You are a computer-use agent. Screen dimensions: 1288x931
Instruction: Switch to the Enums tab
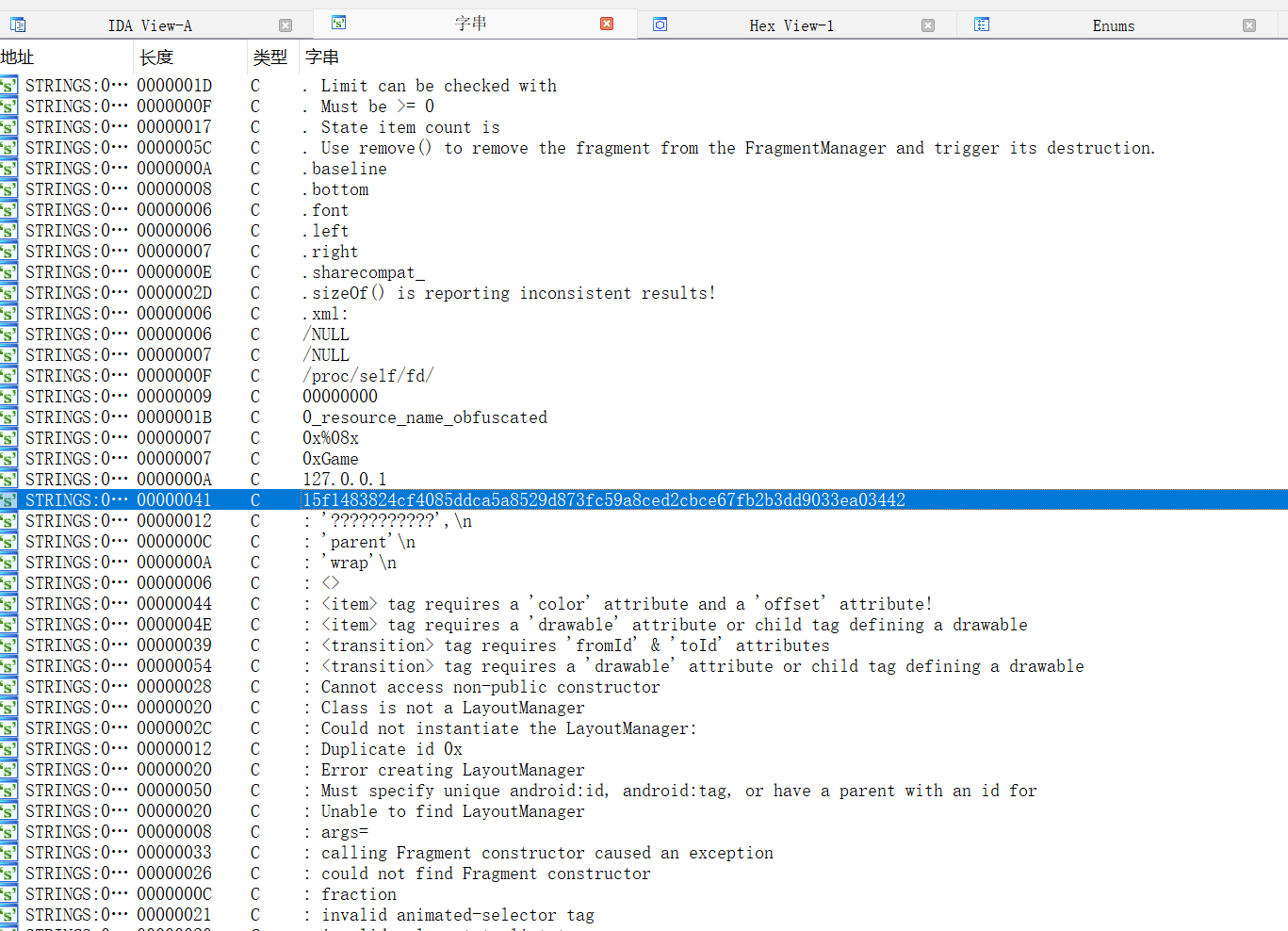tap(1113, 25)
